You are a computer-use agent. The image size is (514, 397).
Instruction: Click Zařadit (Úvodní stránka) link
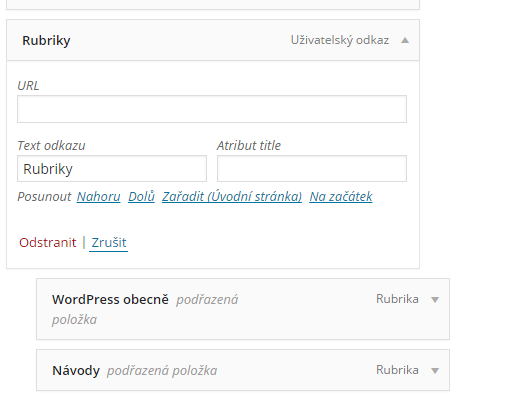point(232,196)
